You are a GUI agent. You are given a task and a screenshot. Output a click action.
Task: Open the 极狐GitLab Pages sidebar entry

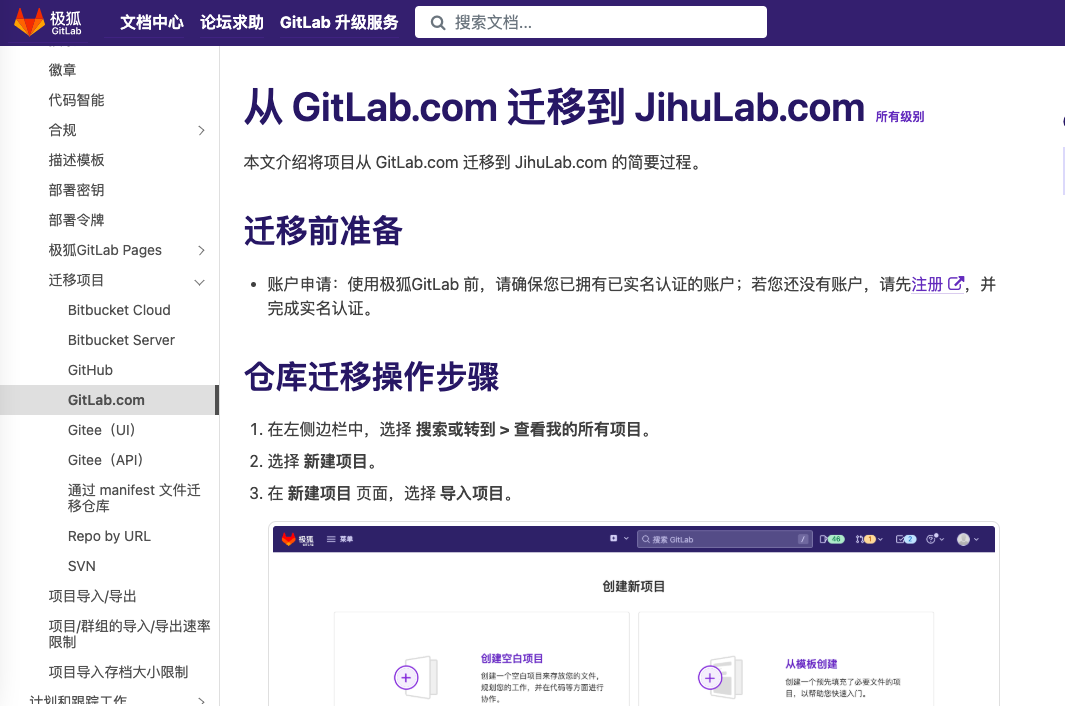[x=105, y=250]
